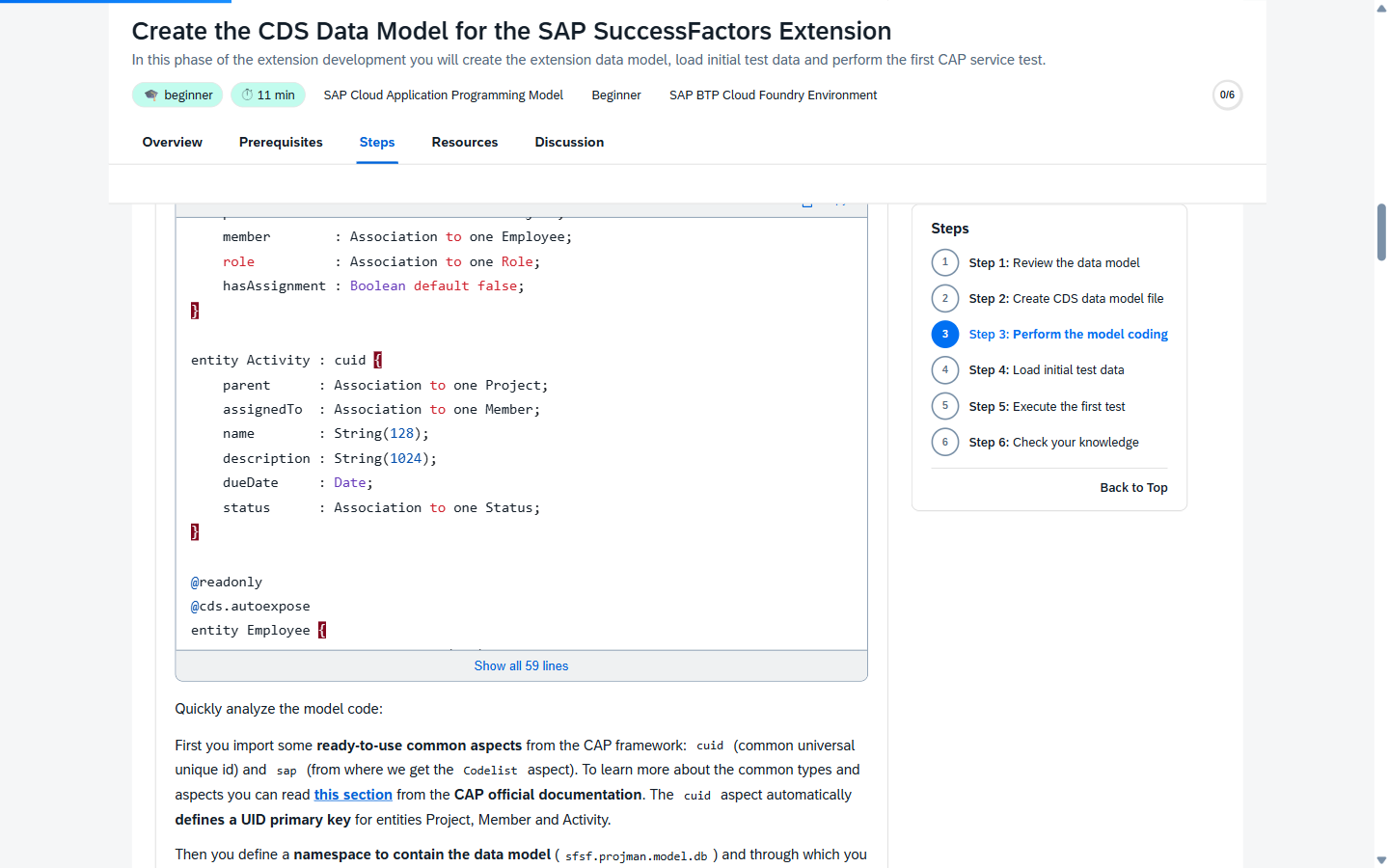Switch to the Overview tab

[173, 142]
